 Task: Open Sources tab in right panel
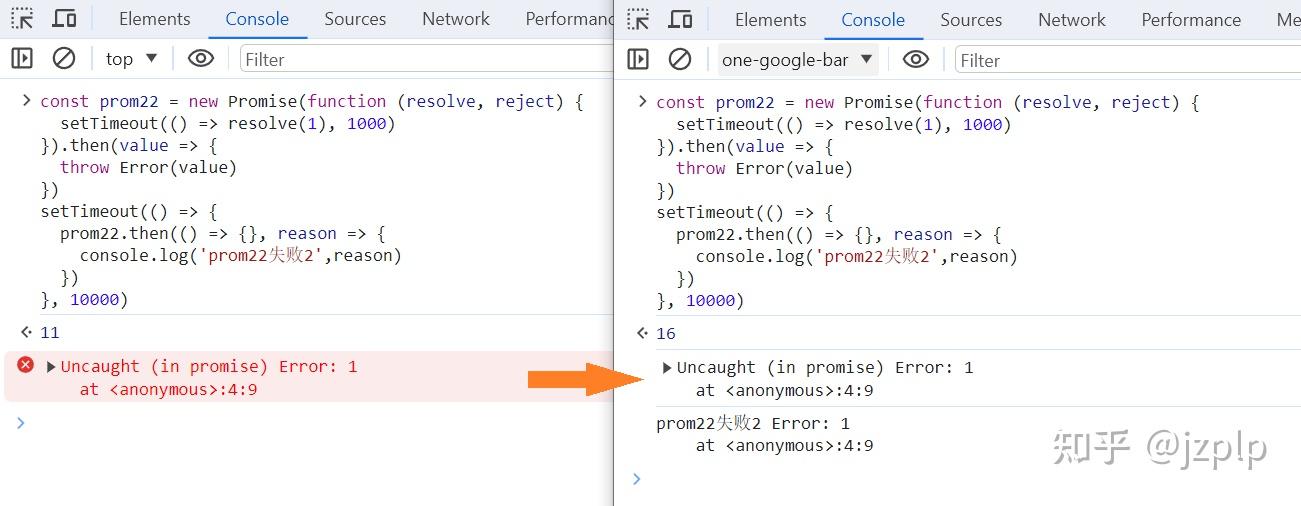971,19
